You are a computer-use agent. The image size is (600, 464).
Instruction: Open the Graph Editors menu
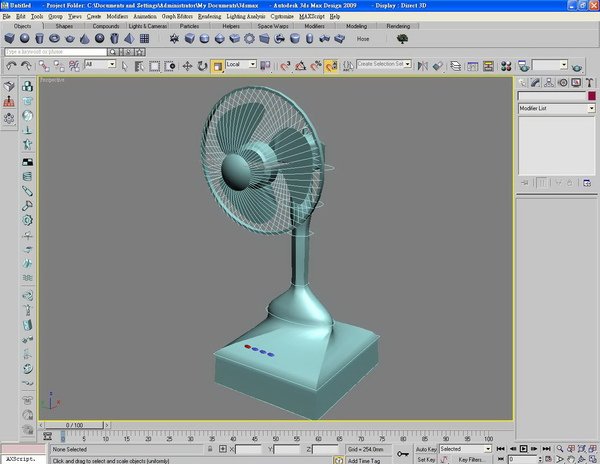pyautogui.click(x=177, y=16)
